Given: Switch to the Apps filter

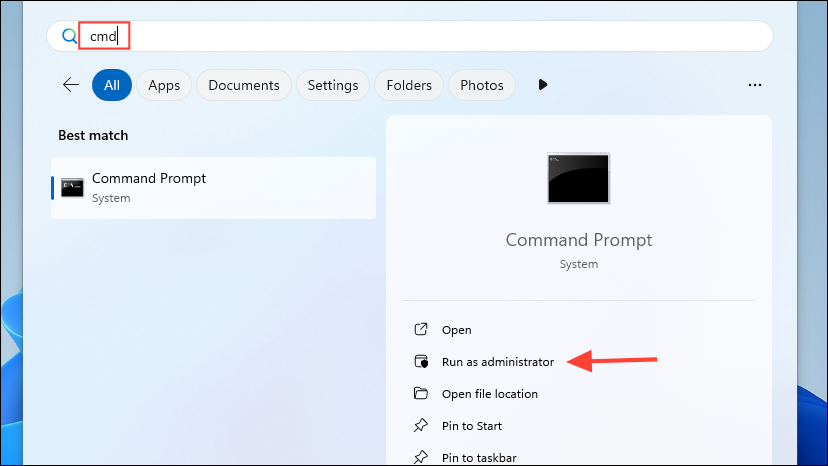Looking at the screenshot, I should tap(164, 85).
